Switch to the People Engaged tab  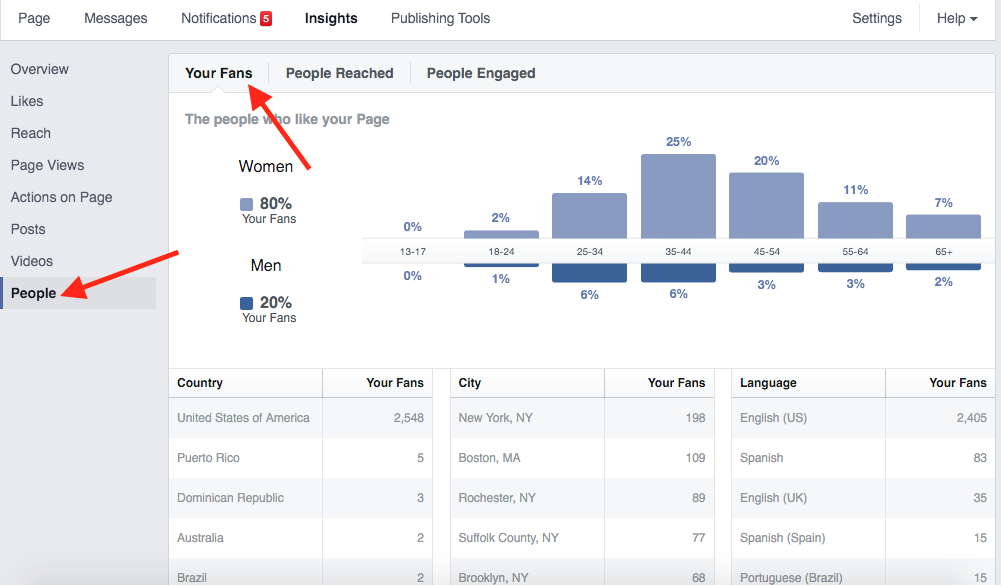pyautogui.click(x=480, y=73)
